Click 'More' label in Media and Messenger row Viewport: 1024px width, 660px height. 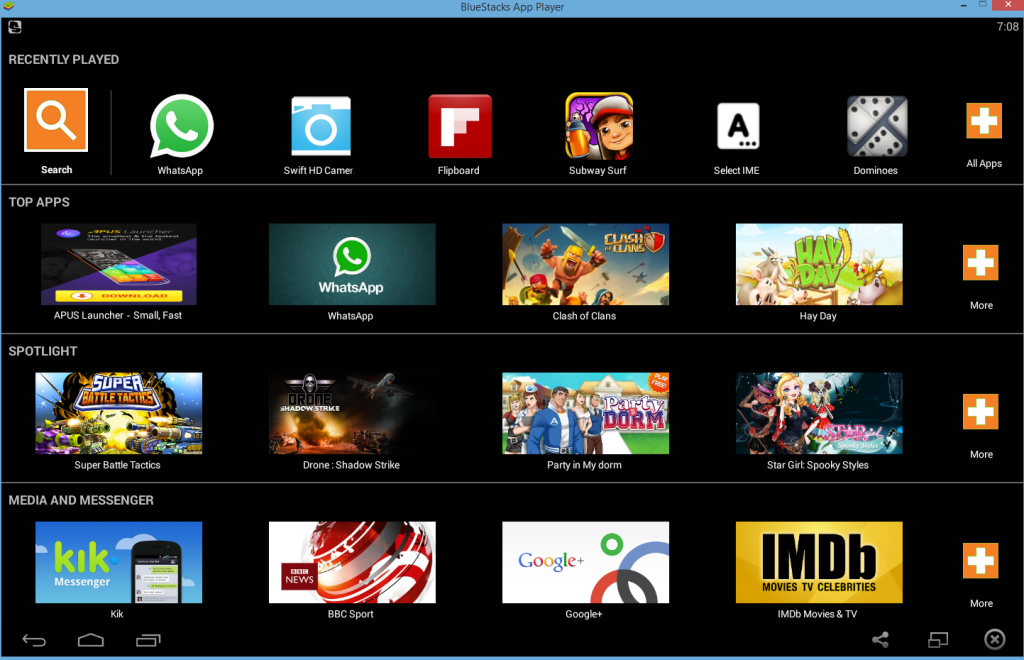pyautogui.click(x=981, y=603)
